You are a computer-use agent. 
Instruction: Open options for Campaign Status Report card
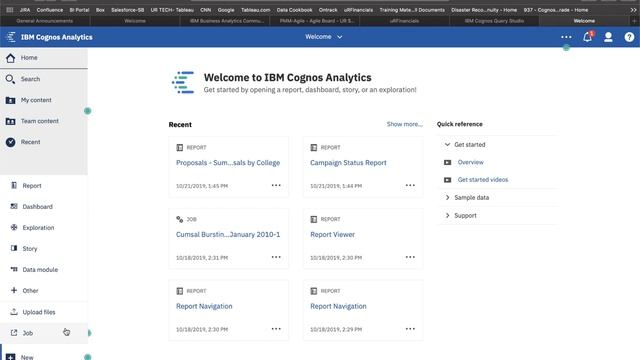point(410,185)
